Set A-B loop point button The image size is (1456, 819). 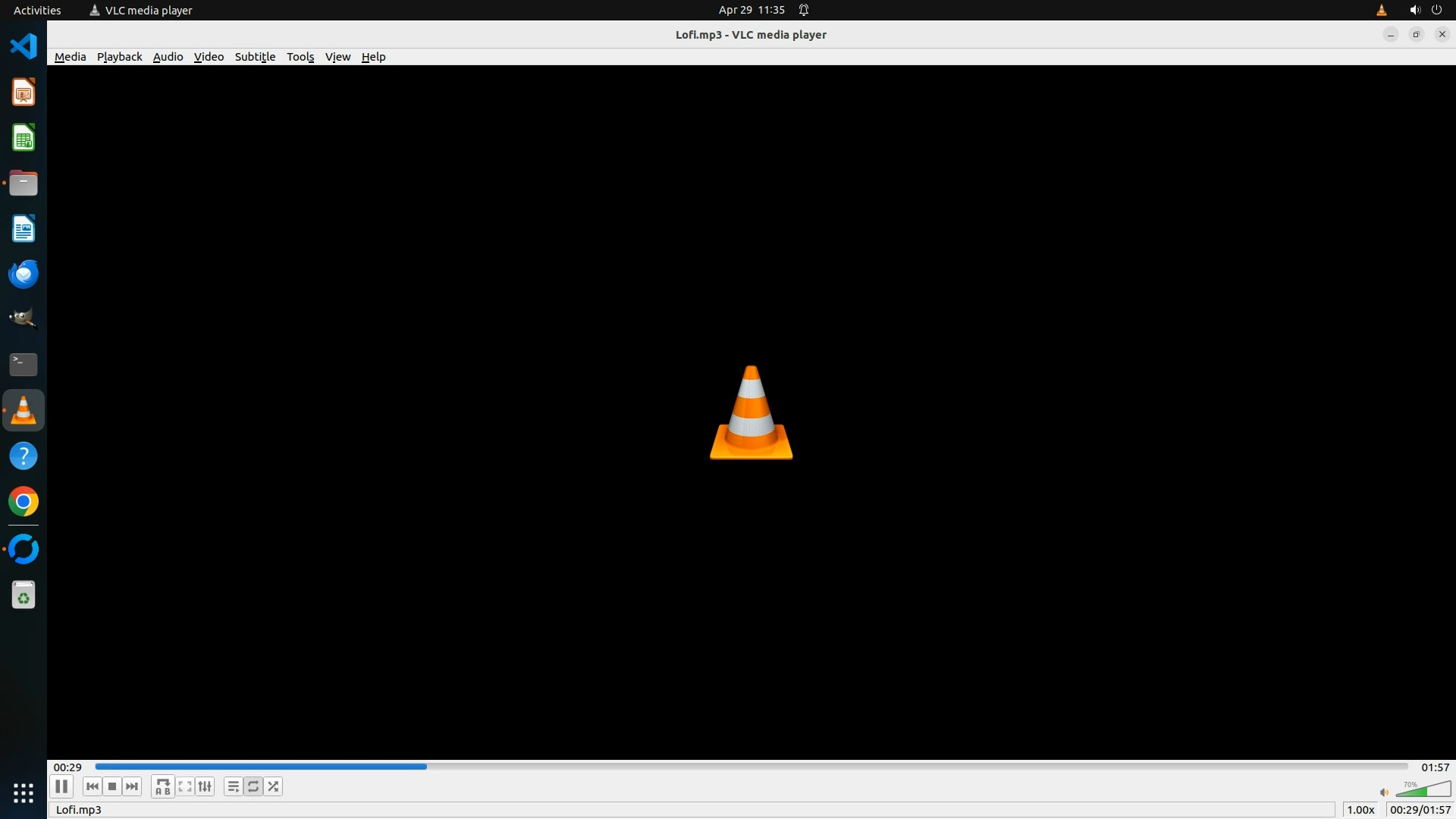[x=163, y=786]
